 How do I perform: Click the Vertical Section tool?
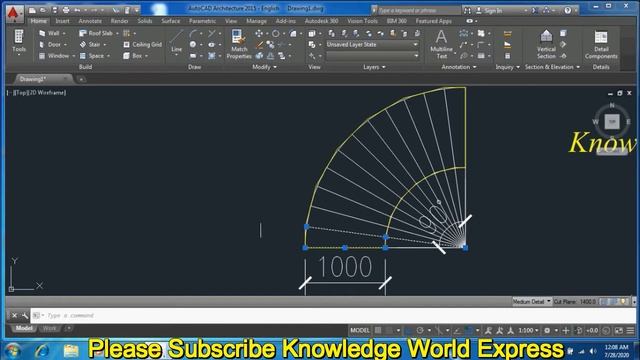tap(546, 44)
